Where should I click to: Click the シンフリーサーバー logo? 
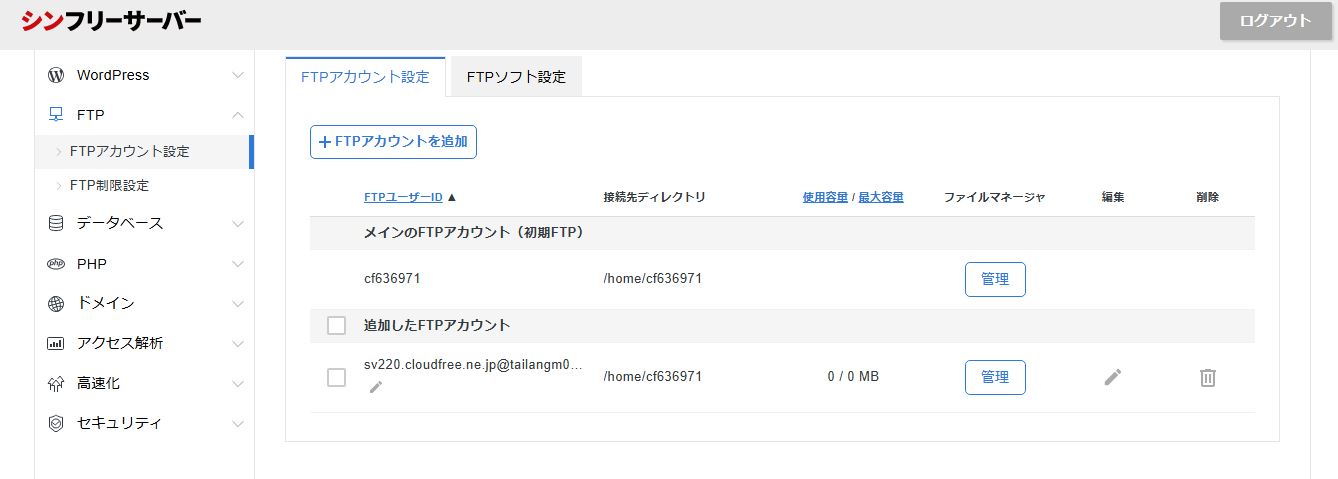[x=111, y=20]
